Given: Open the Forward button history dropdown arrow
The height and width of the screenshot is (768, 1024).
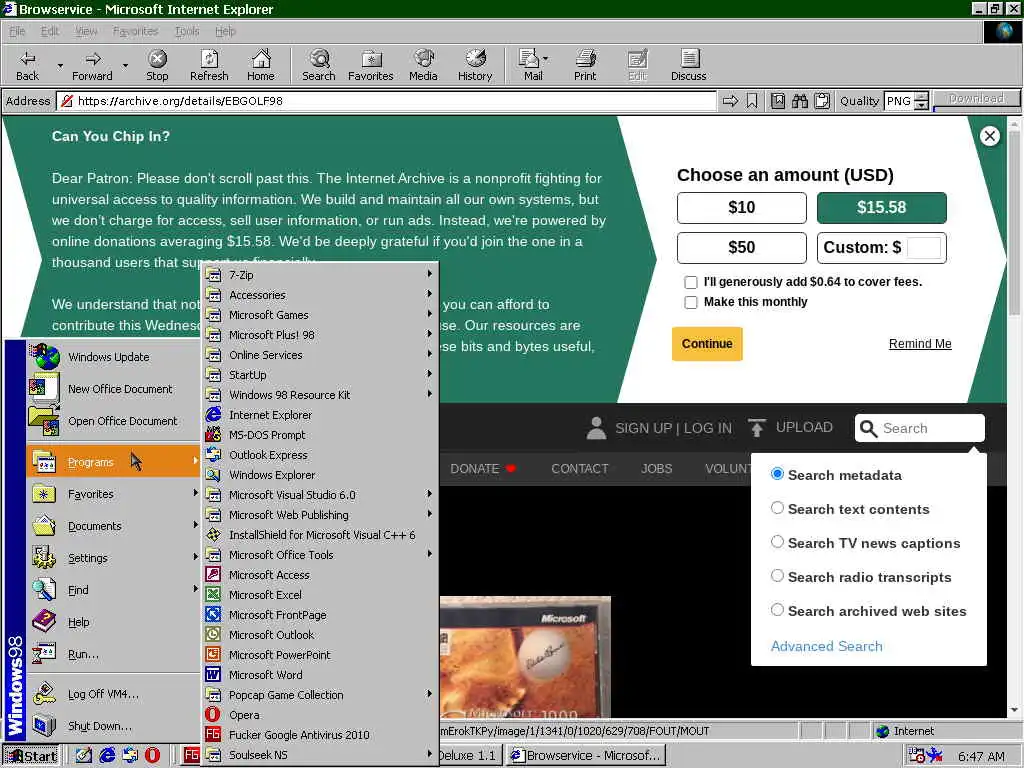Looking at the screenshot, I should tap(124, 65).
